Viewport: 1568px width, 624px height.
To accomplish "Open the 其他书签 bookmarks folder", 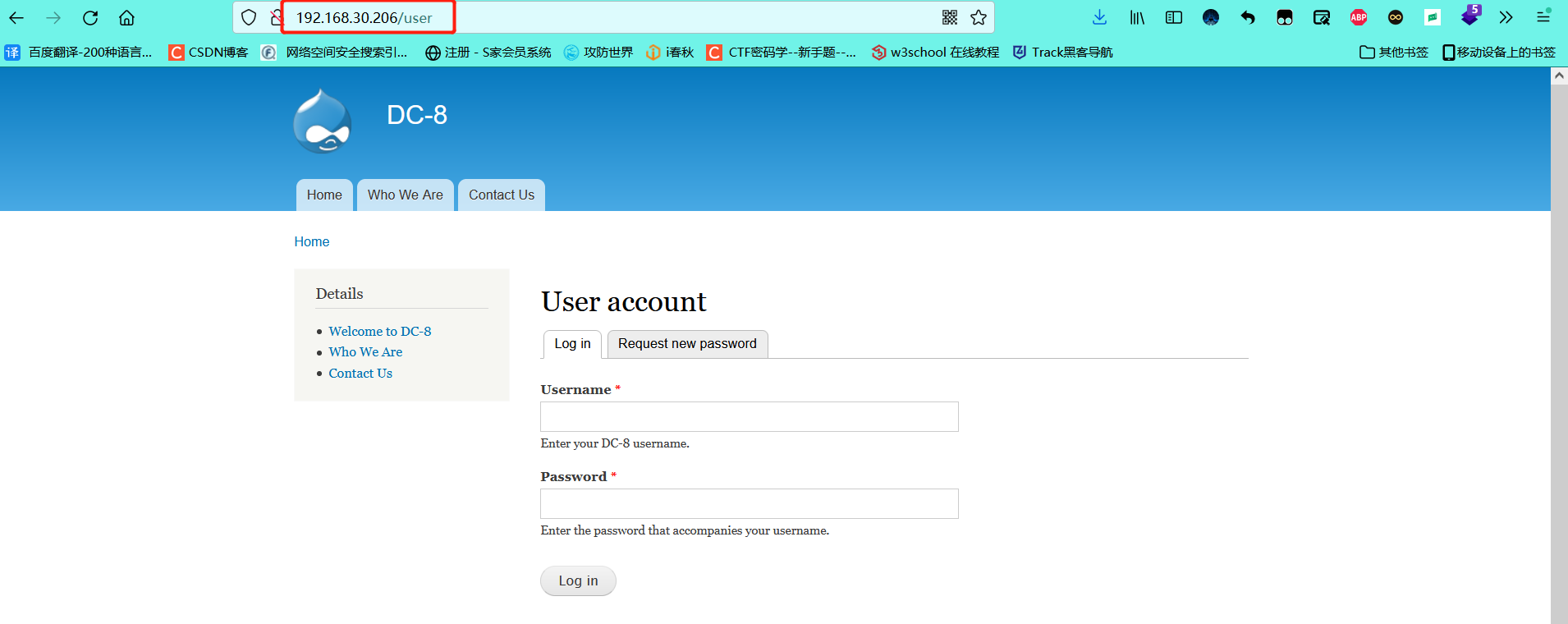I will tap(1394, 53).
